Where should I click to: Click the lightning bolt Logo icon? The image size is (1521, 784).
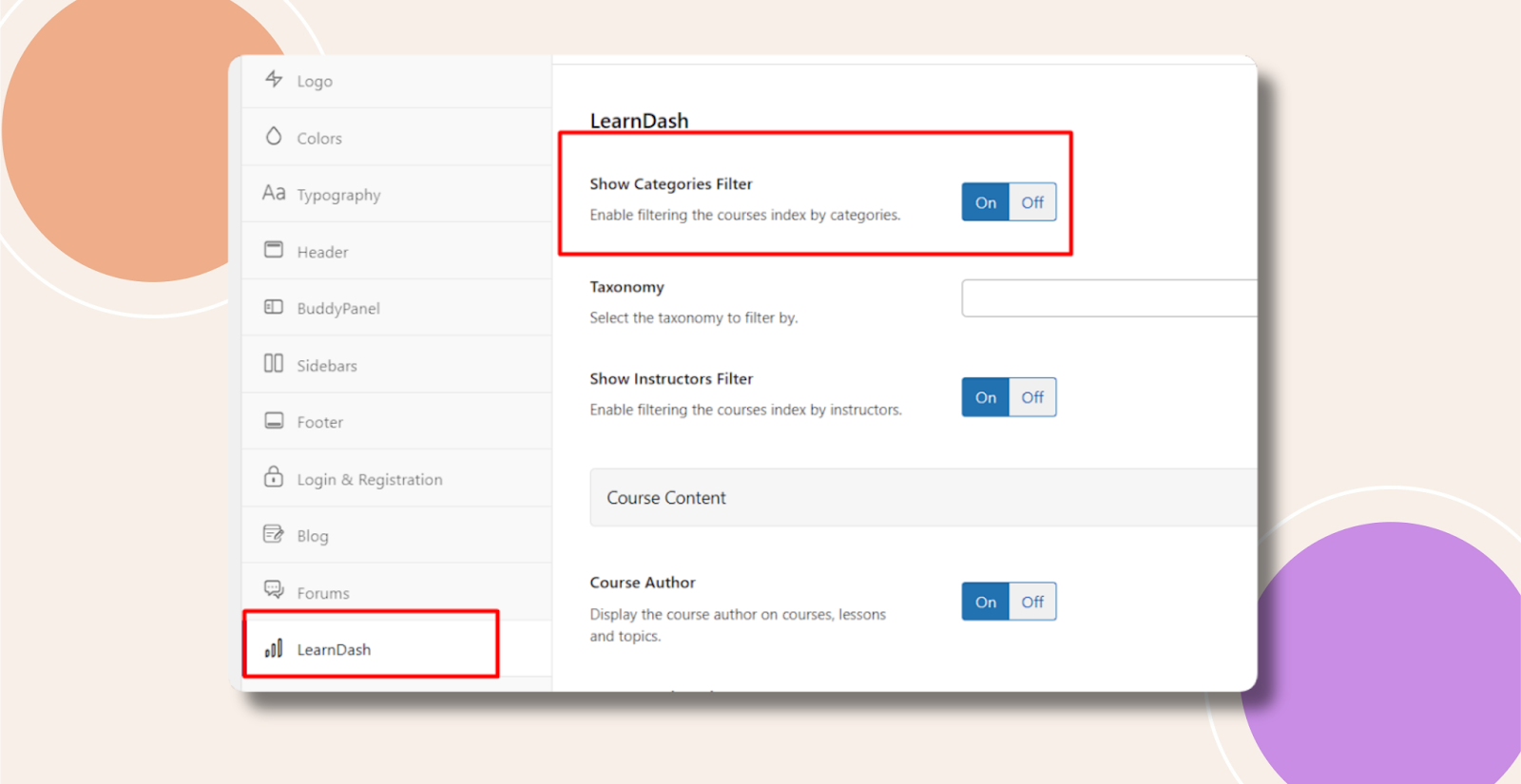274,79
